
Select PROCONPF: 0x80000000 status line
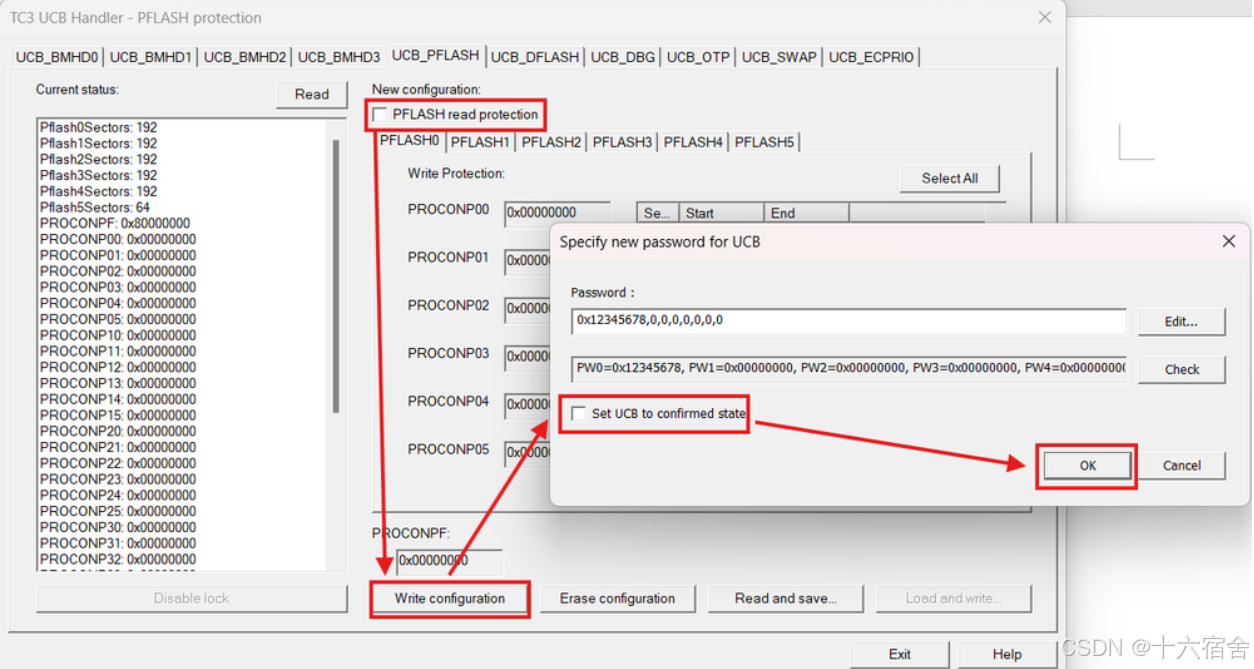tap(115, 223)
